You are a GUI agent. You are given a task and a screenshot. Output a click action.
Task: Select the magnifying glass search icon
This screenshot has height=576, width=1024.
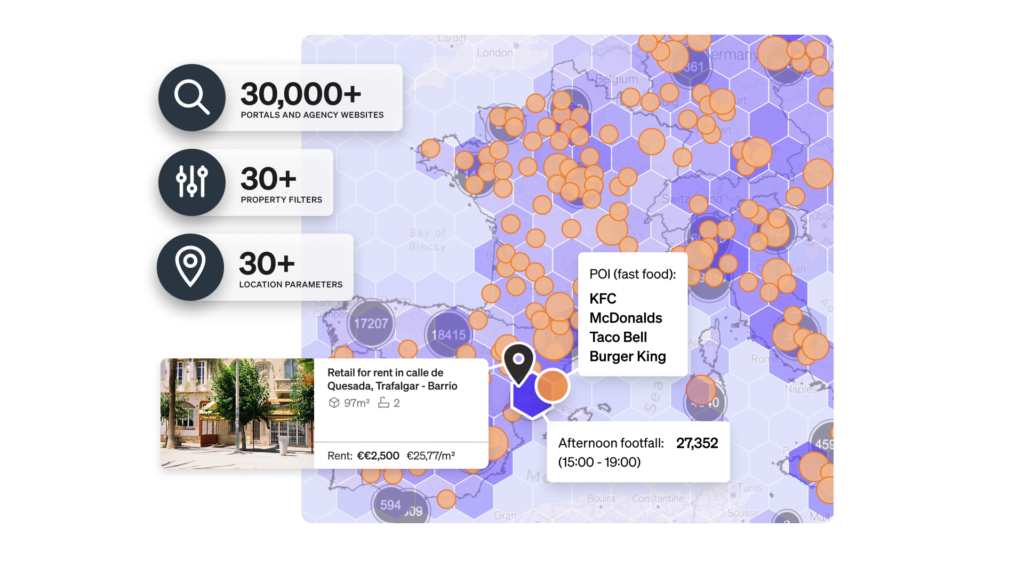(192, 97)
